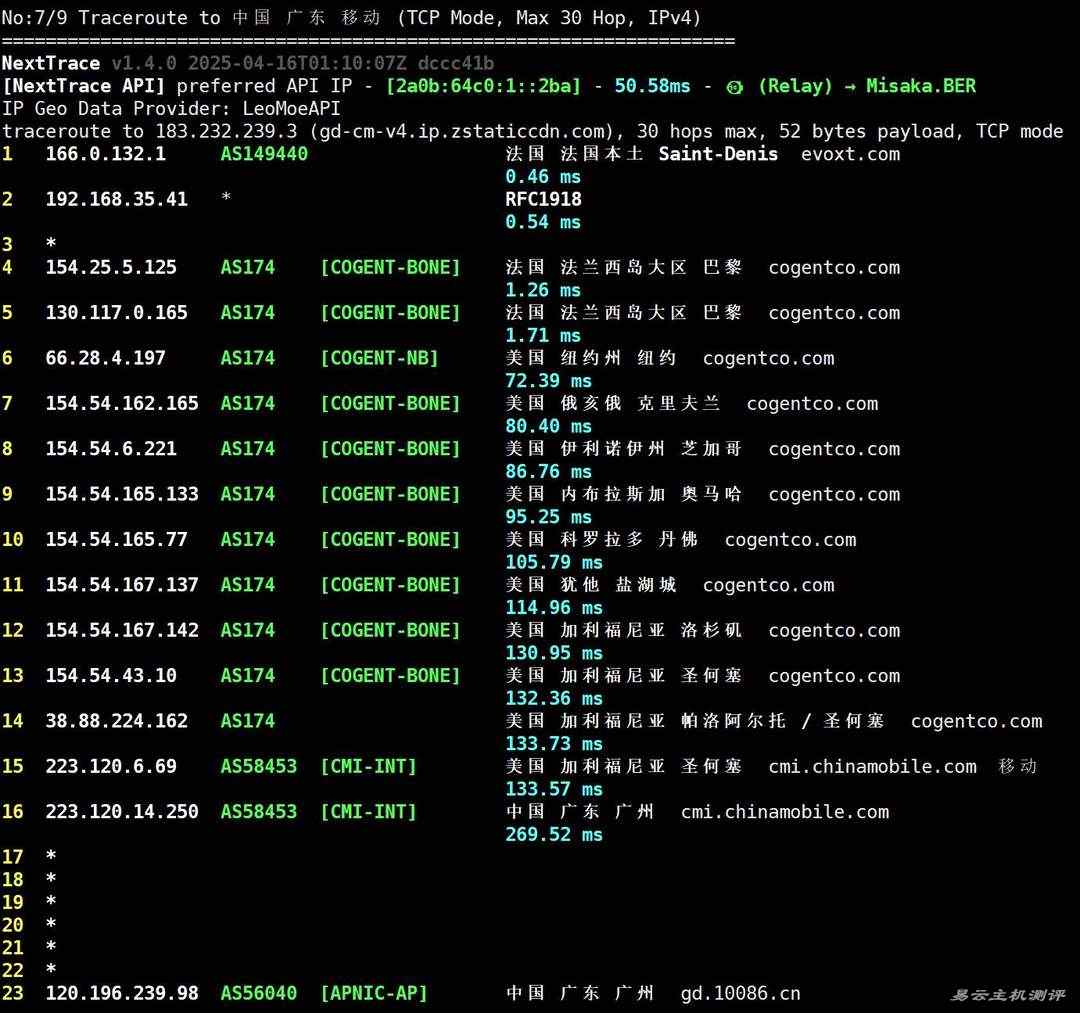Click the RFC1918 label on hop 2
The image size is (1080, 1013).
pyautogui.click(x=543, y=199)
